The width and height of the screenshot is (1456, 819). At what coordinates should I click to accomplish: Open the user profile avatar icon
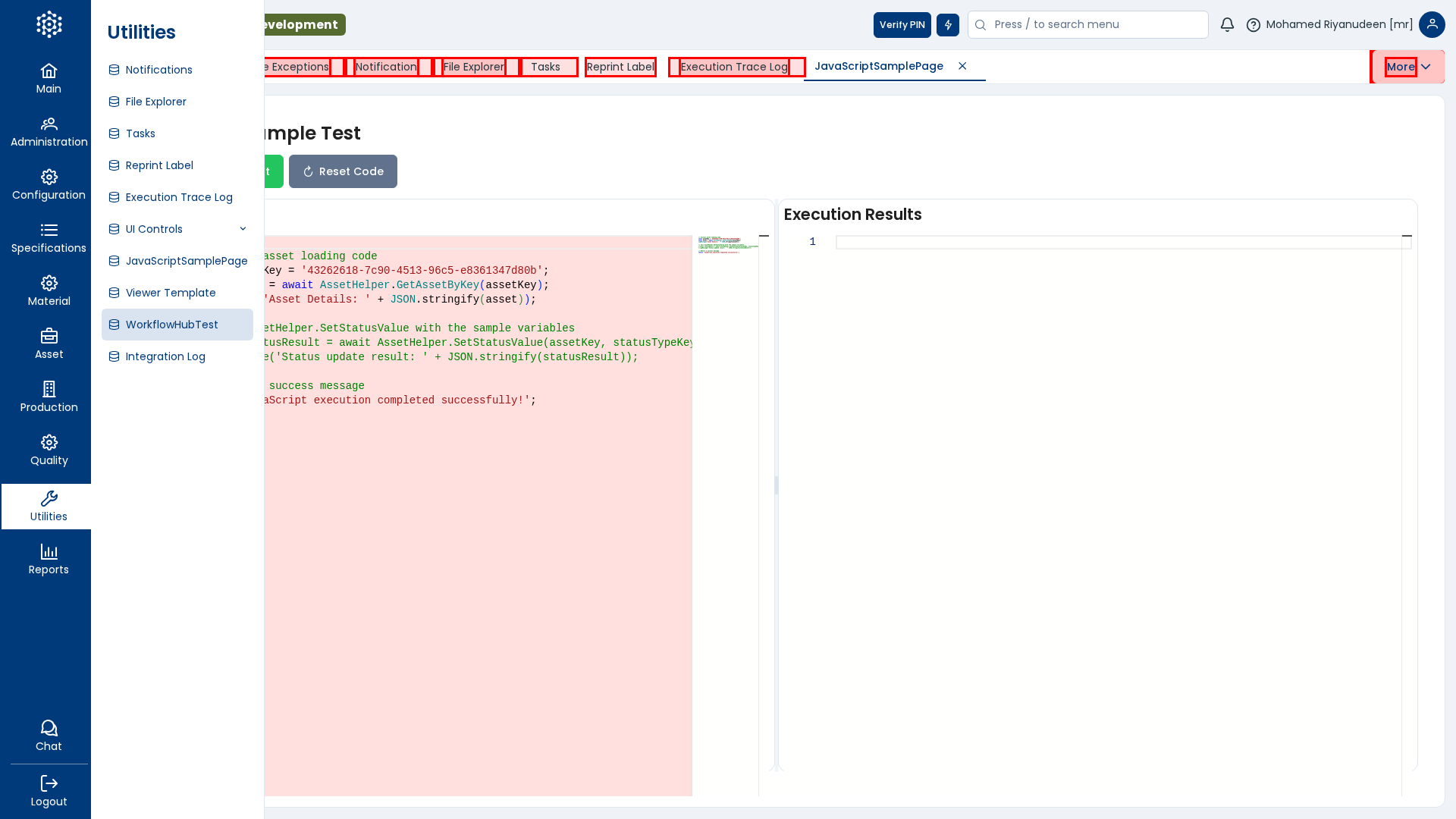tap(1432, 24)
